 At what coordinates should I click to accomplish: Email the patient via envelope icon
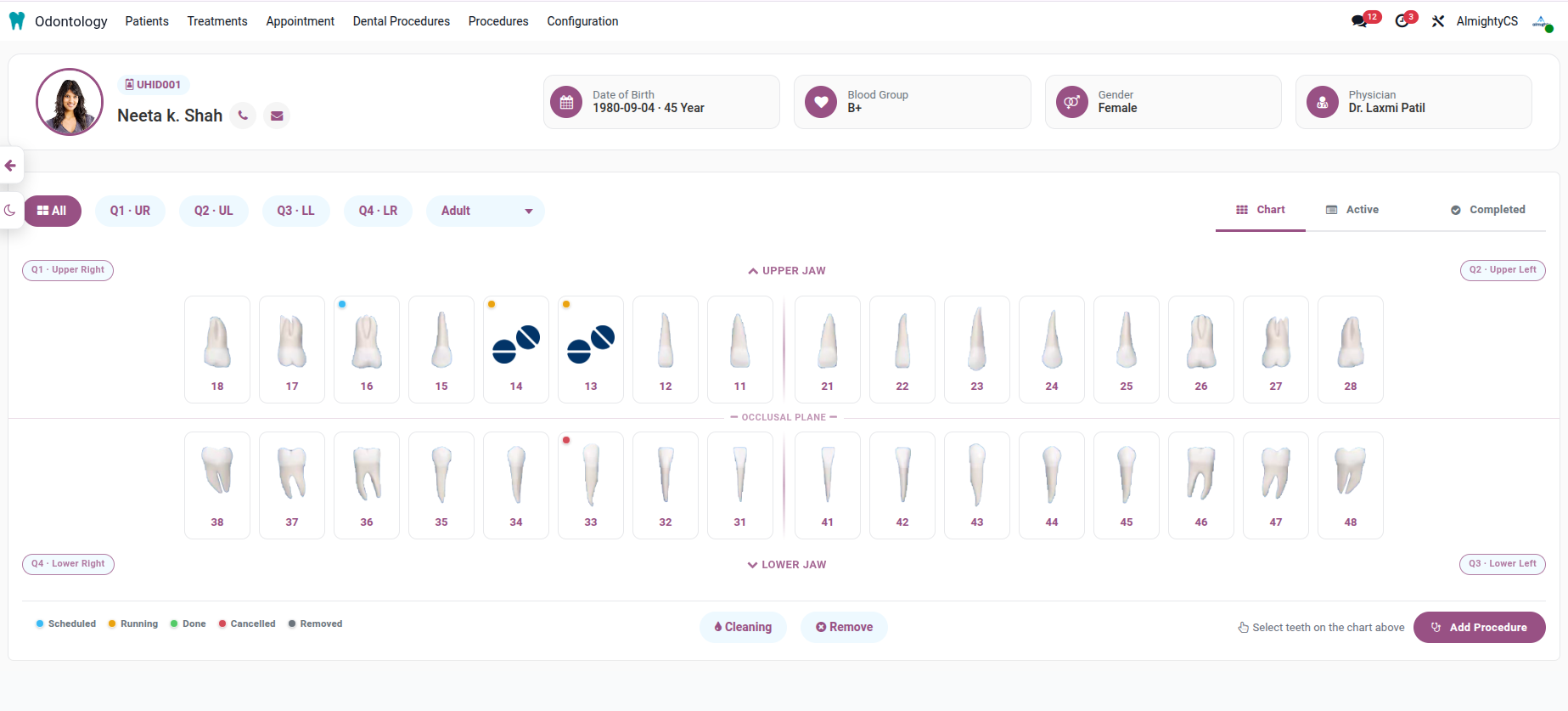click(277, 116)
